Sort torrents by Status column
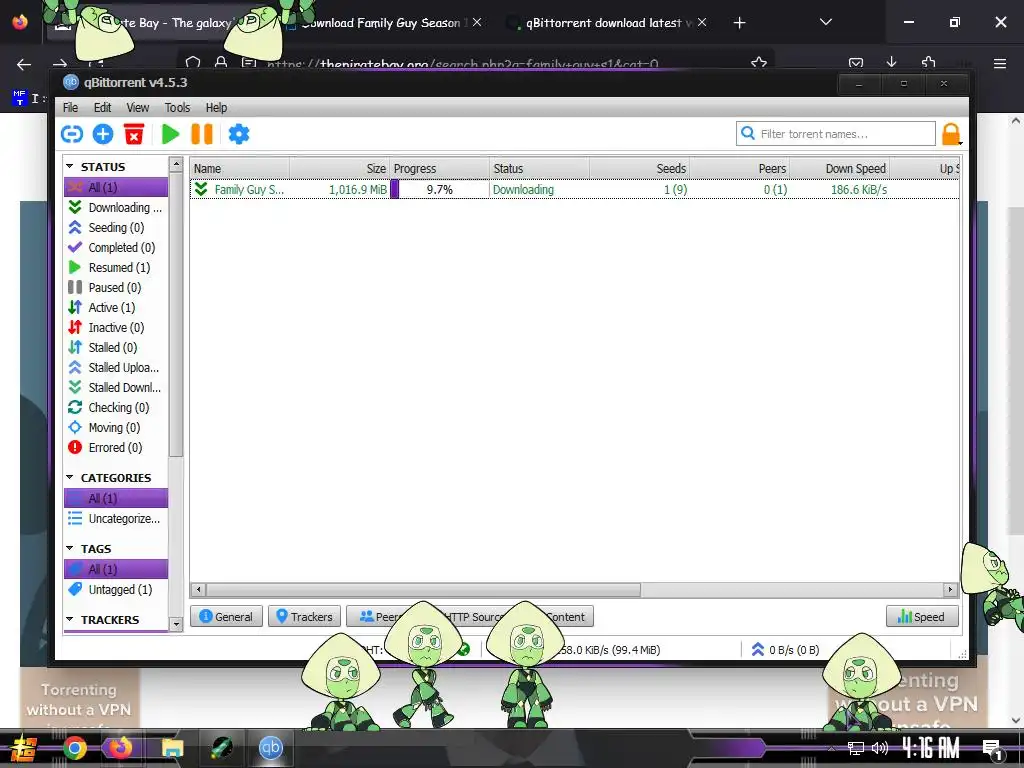The height and width of the screenshot is (768, 1024). [x=539, y=168]
